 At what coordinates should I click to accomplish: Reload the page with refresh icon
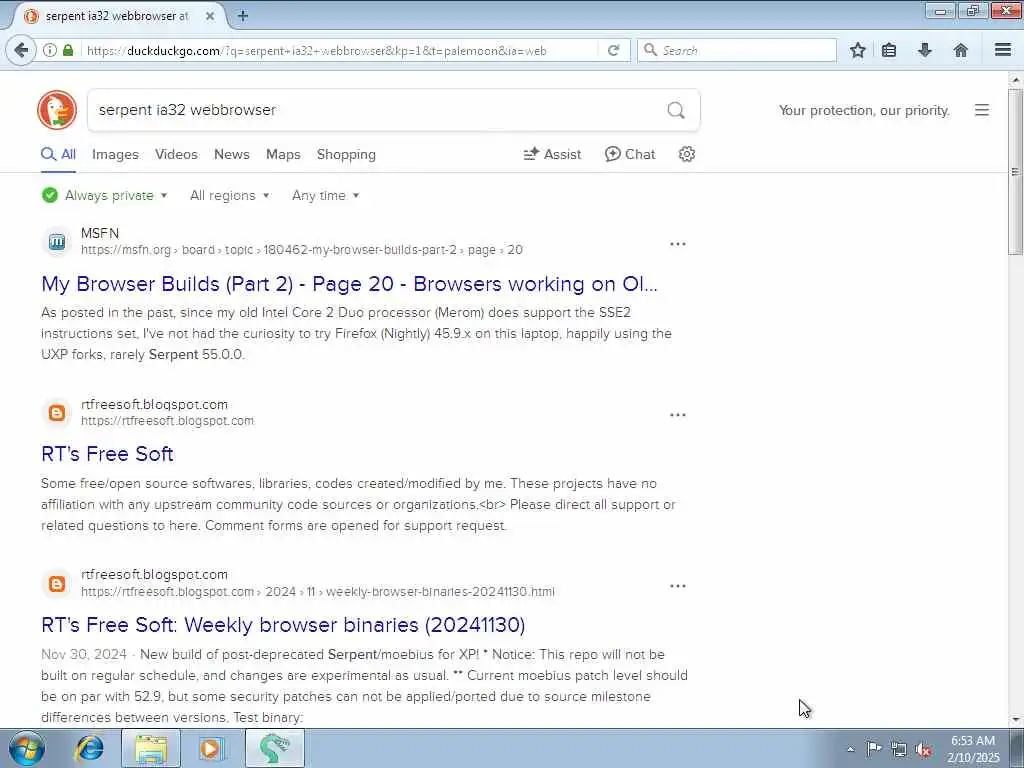click(613, 50)
